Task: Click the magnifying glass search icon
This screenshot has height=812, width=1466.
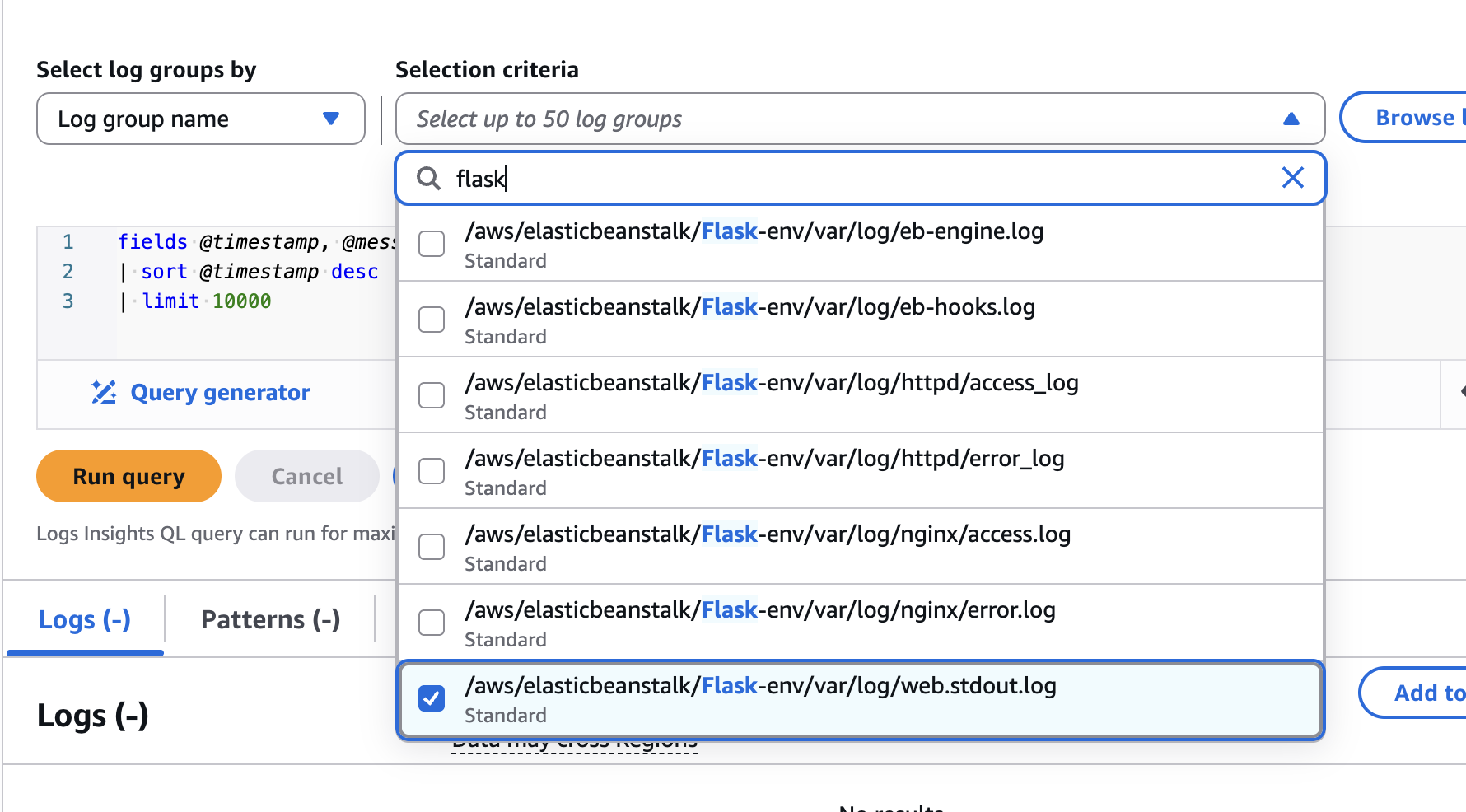Action: tap(428, 178)
